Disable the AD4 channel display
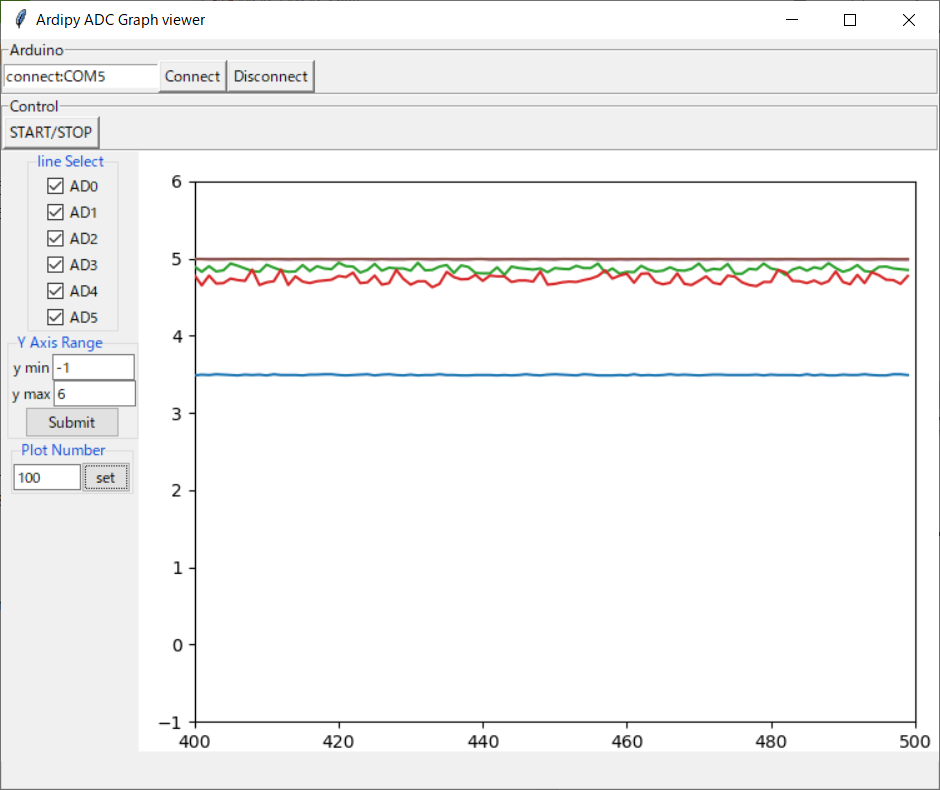The image size is (940, 790). click(55, 290)
